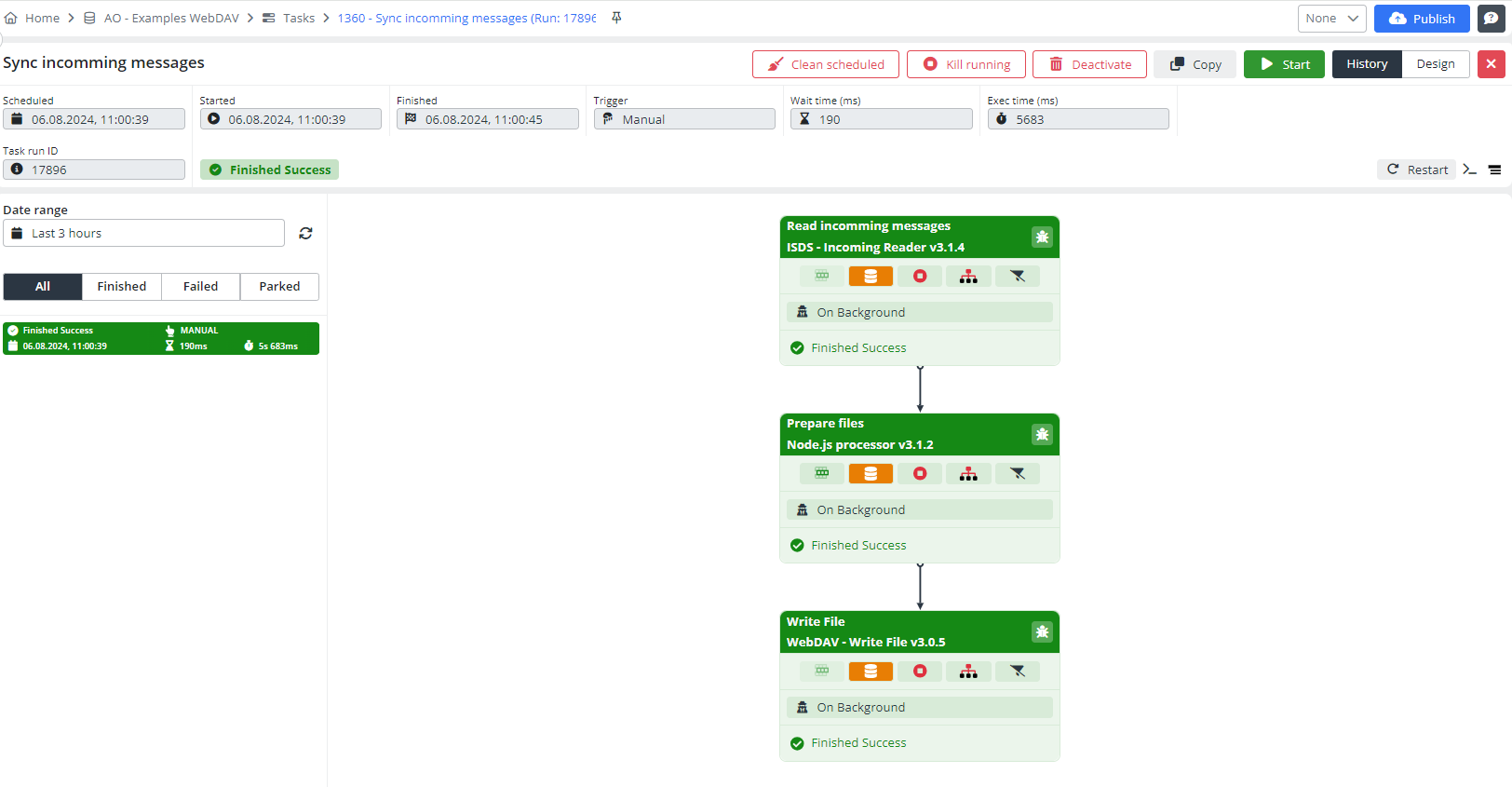Image resolution: width=1512 pixels, height=787 pixels.
Task: Click the Publish button
Action: point(1421,19)
